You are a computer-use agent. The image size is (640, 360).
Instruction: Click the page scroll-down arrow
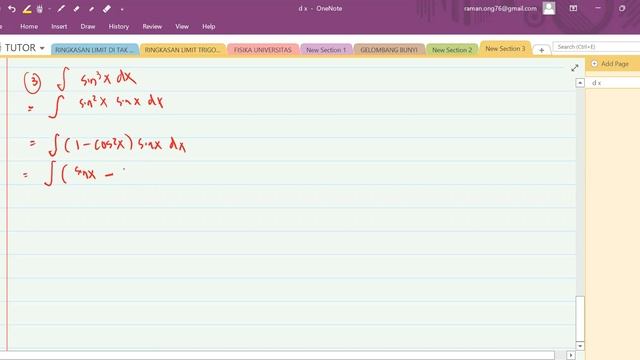point(580,346)
